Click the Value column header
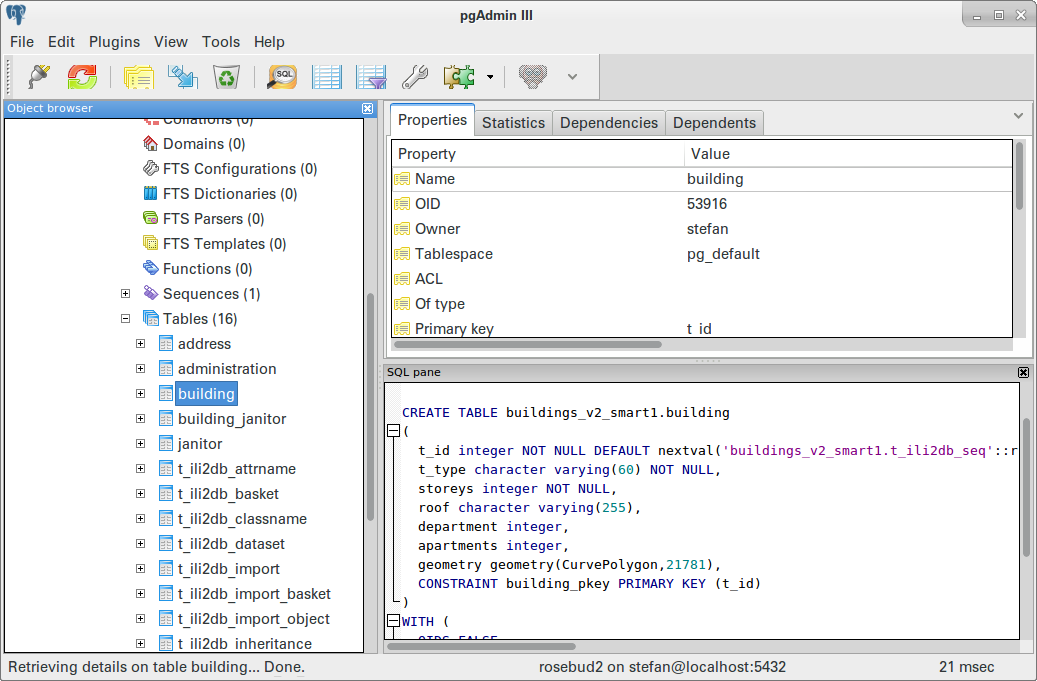Image resolution: width=1037 pixels, height=681 pixels. click(849, 154)
